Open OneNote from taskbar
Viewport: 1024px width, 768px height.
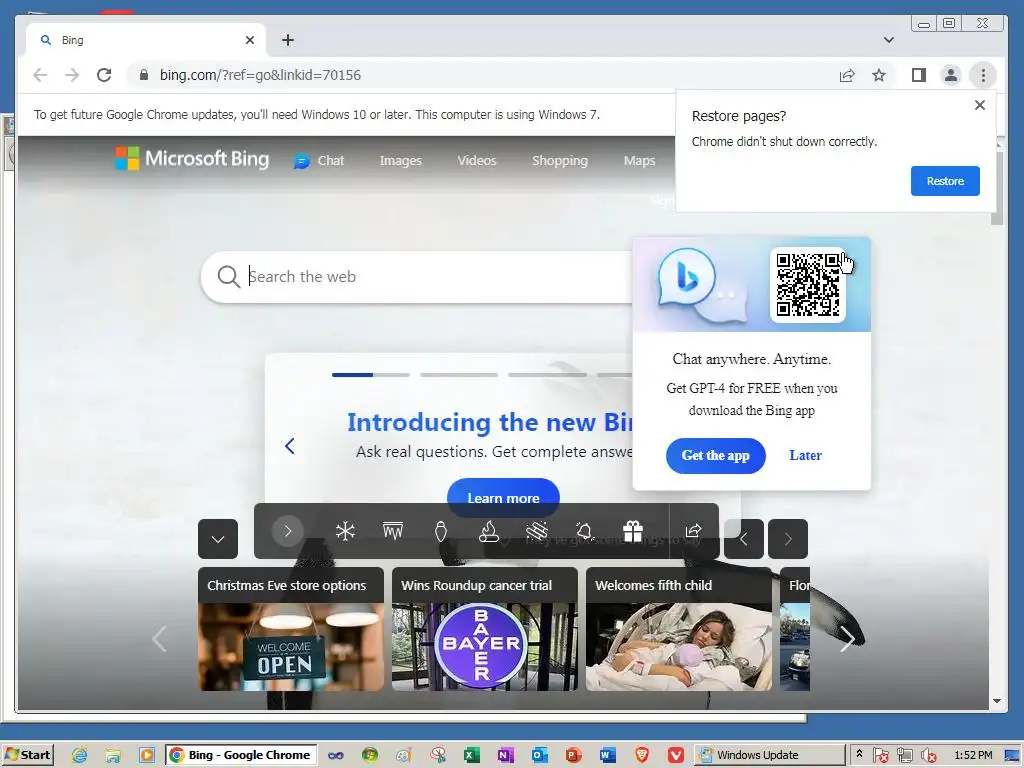(505, 755)
